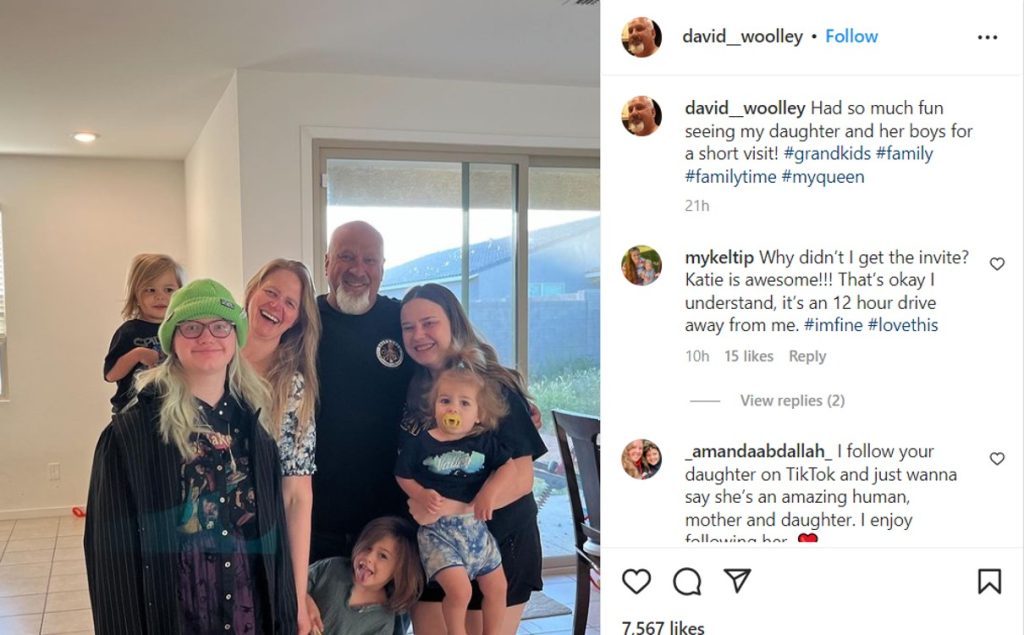Expand View replies (2) under mykeltip
This screenshot has width=1024, height=635.
(792, 400)
